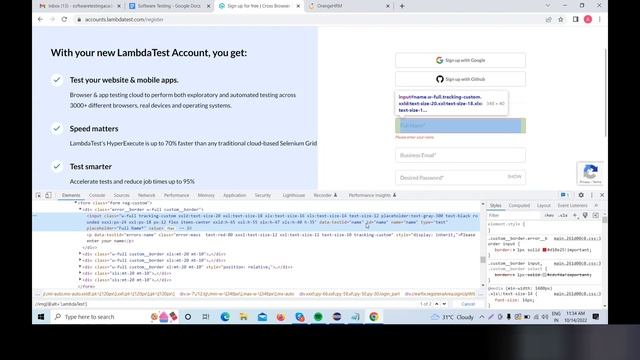Click the Desired Password field
This screenshot has width=640, height=360.
[x=460, y=178]
